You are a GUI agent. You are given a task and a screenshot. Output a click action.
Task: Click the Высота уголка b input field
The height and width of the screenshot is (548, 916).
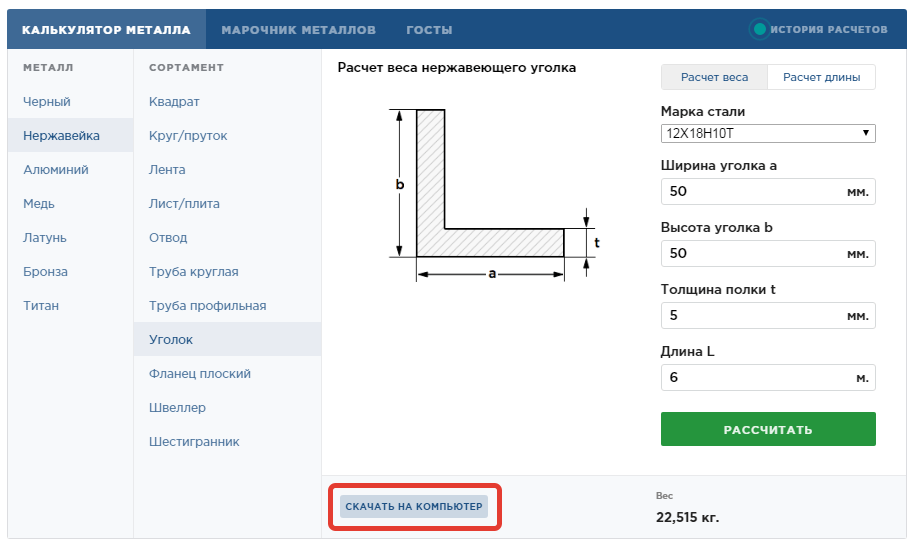(768, 254)
